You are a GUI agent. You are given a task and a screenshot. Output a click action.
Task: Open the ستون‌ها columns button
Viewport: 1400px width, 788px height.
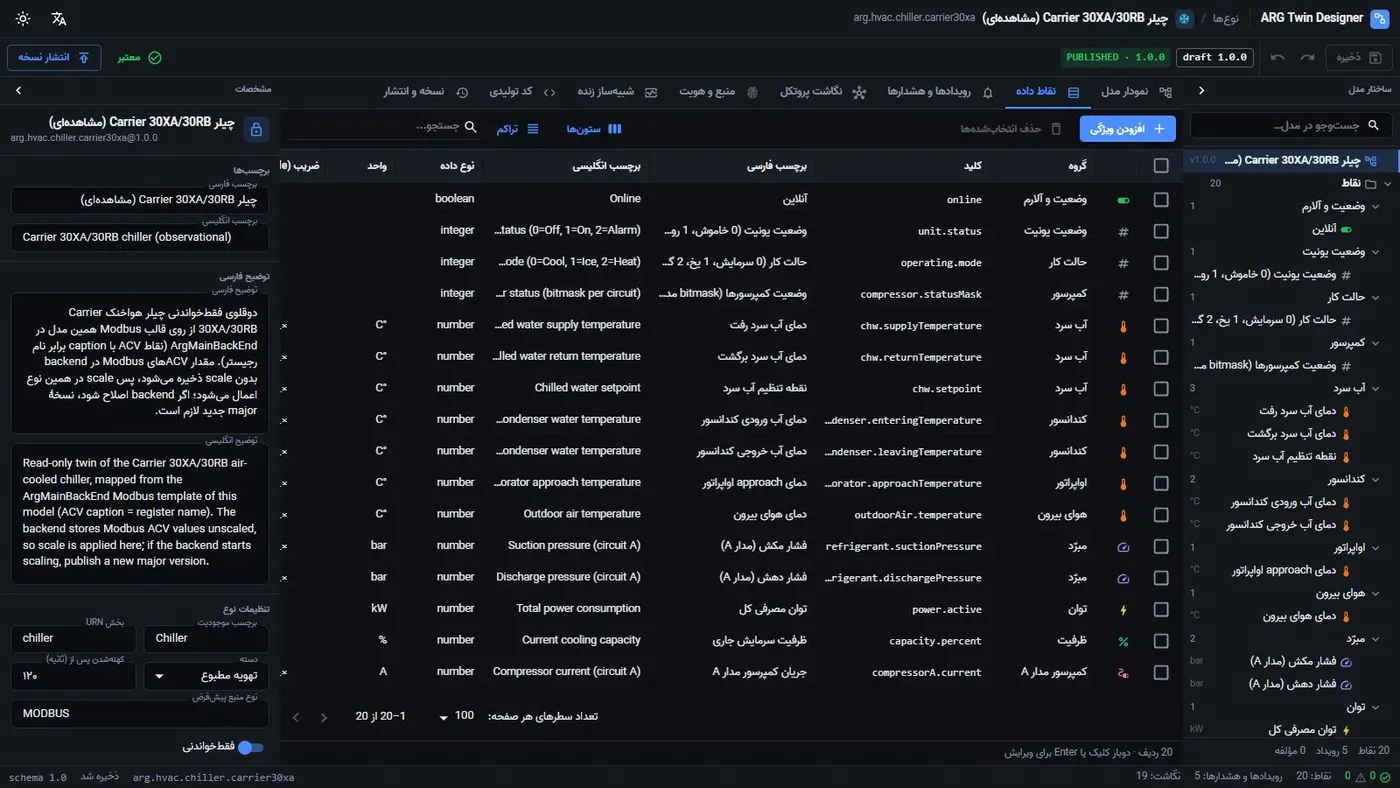point(594,129)
